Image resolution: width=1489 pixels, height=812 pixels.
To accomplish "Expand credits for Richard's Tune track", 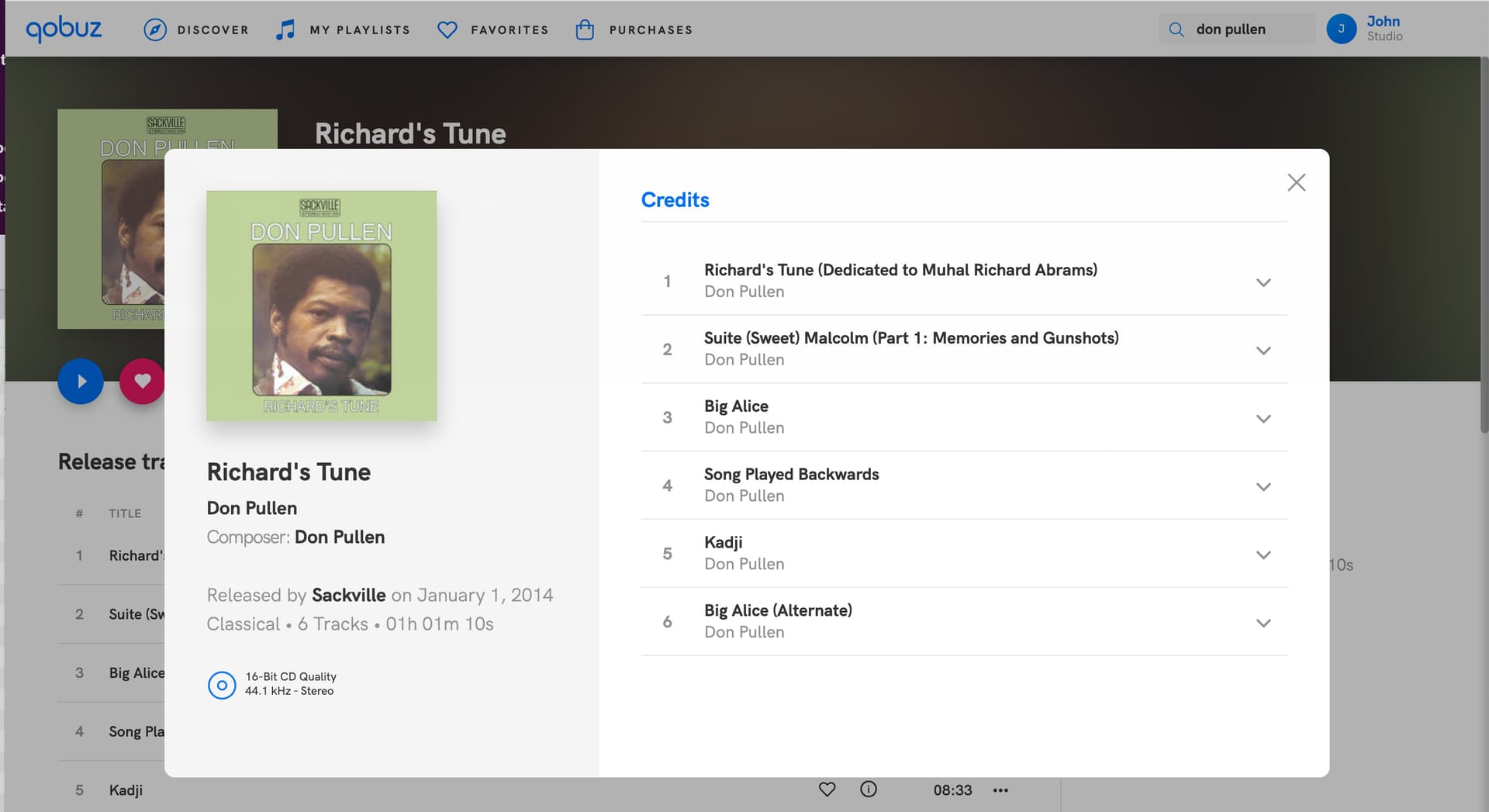I will coord(1263,282).
